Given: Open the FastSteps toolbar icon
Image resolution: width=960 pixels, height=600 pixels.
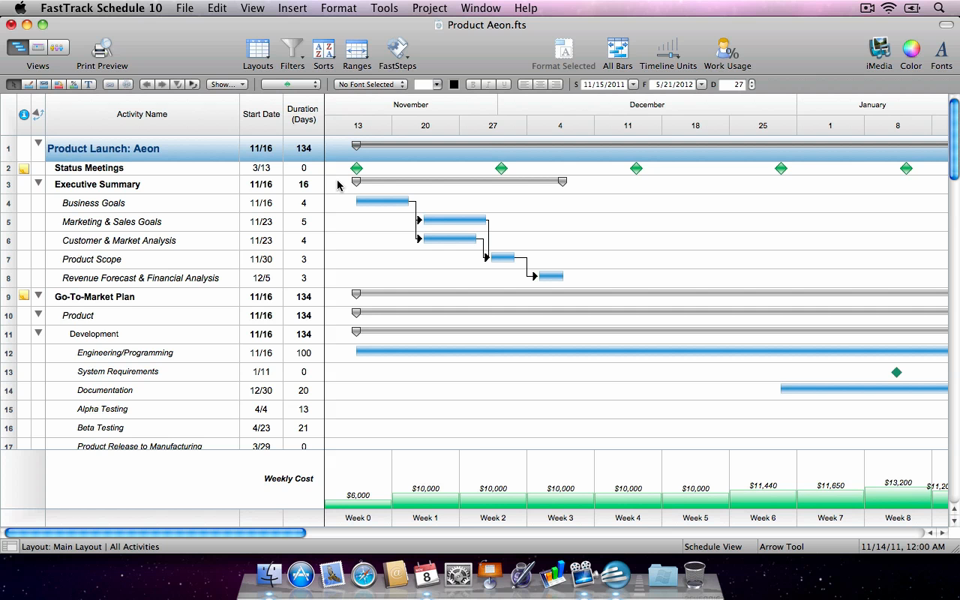Looking at the screenshot, I should pyautogui.click(x=397, y=49).
